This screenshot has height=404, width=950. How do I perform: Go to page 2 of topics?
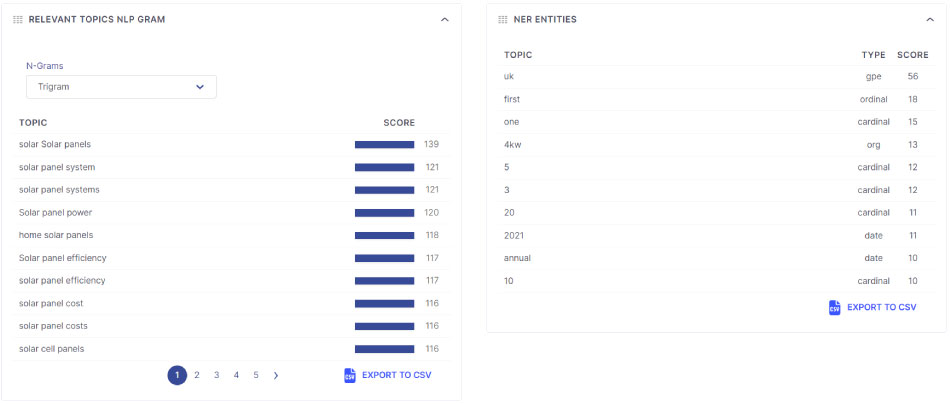click(197, 376)
